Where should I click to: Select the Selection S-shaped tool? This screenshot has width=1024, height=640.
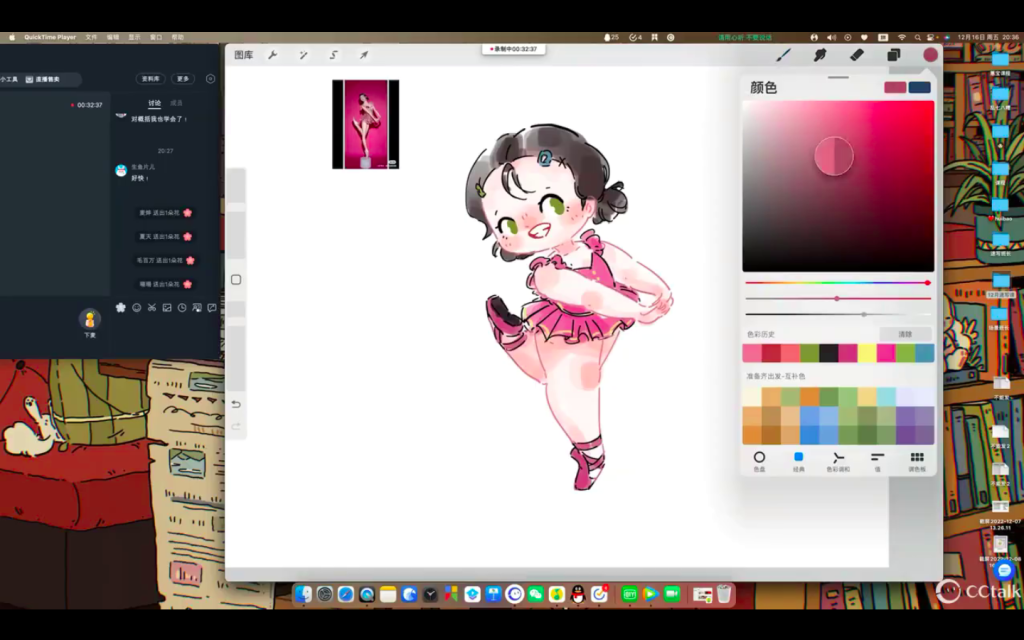click(x=333, y=55)
